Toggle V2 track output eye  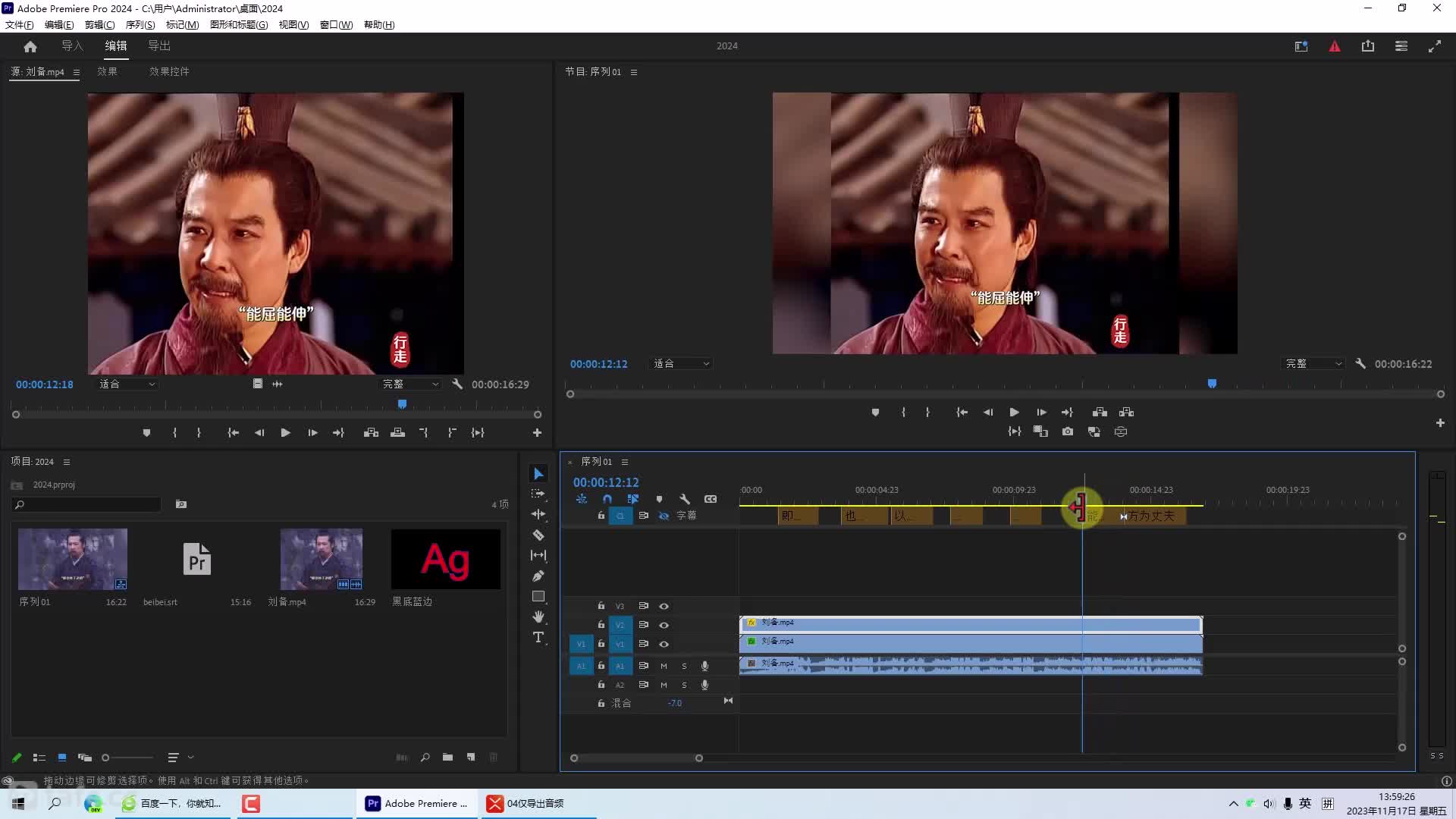664,625
